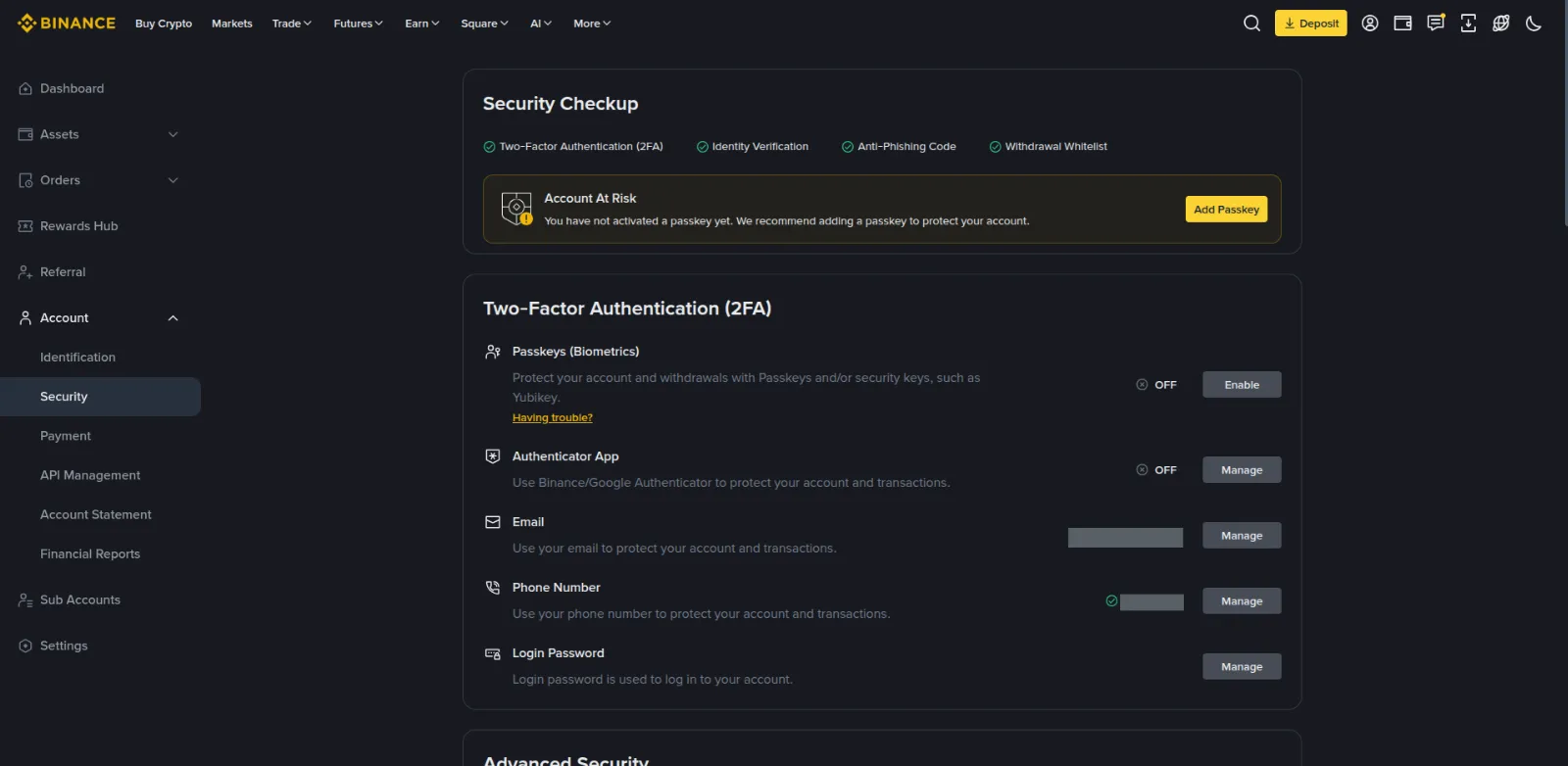This screenshot has width=1568, height=766.
Task: Click the Assets wallet icon in sidebar
Action: [x=25, y=134]
